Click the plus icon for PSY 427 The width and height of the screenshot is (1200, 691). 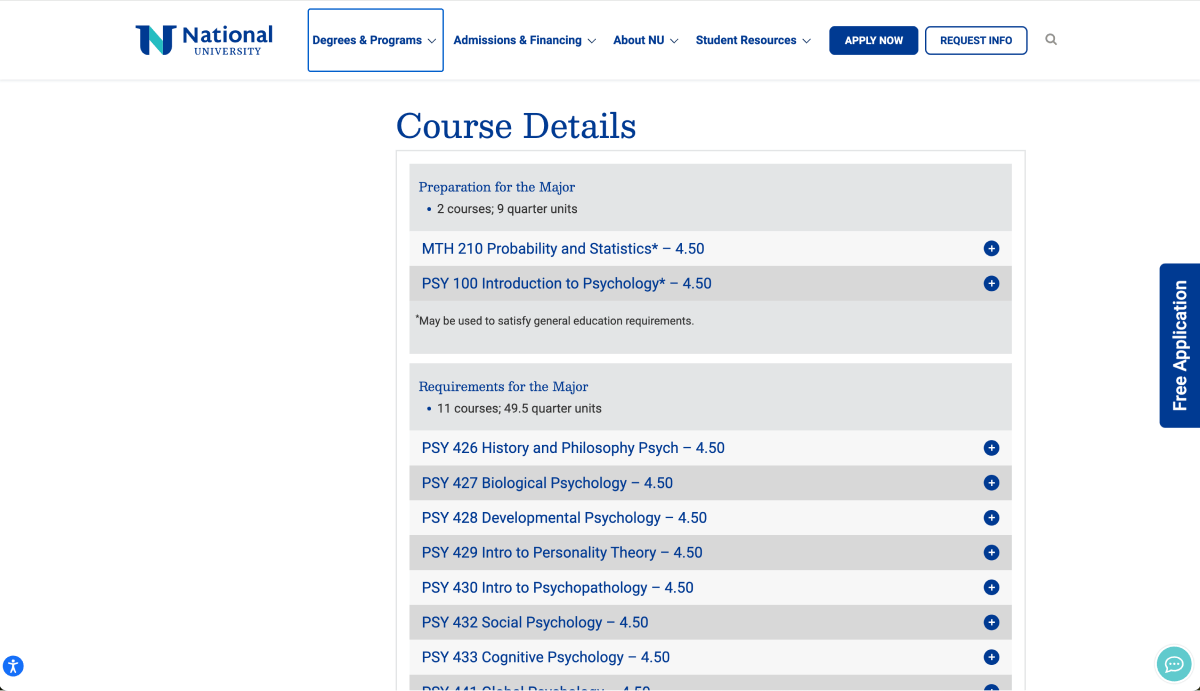991,482
